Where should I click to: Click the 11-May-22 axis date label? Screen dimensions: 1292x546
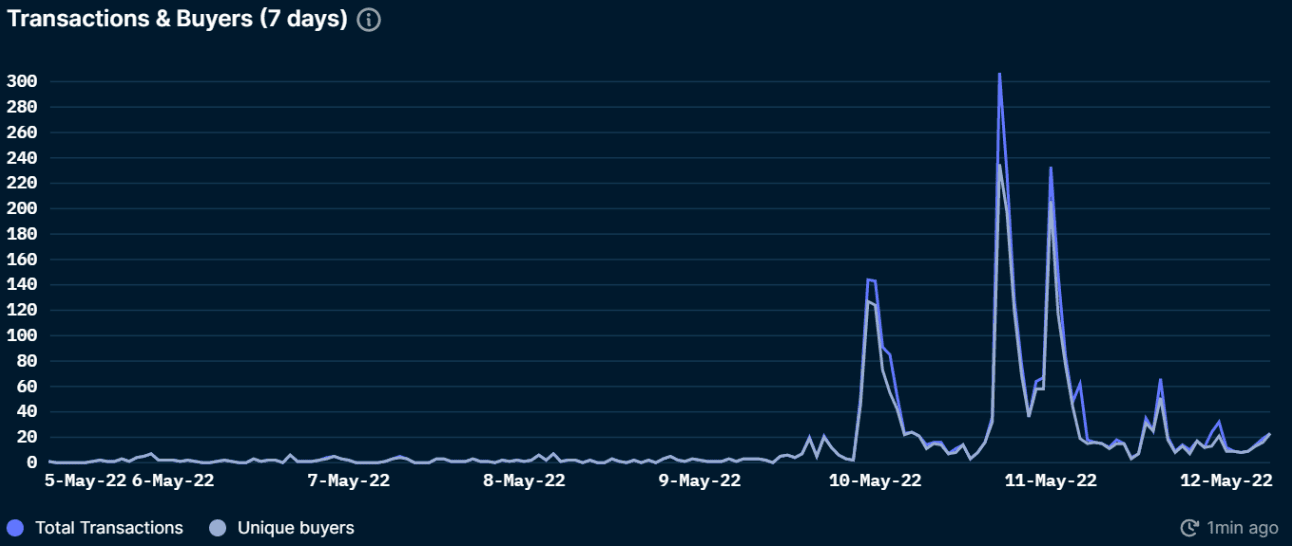coord(1051,481)
